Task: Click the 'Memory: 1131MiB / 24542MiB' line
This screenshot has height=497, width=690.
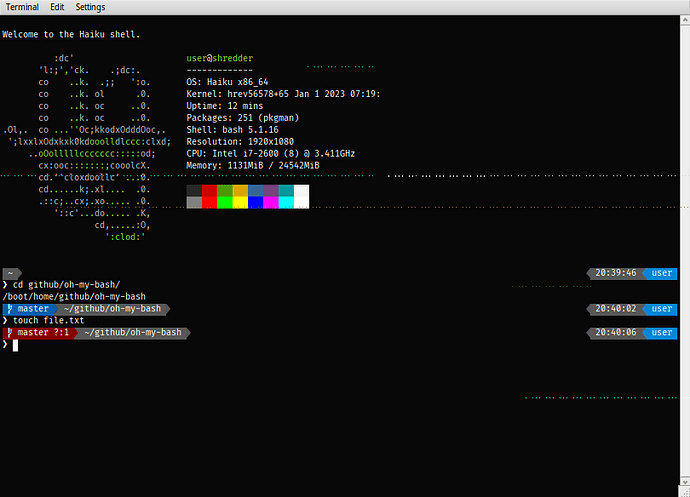Action: pyautogui.click(x=253, y=165)
